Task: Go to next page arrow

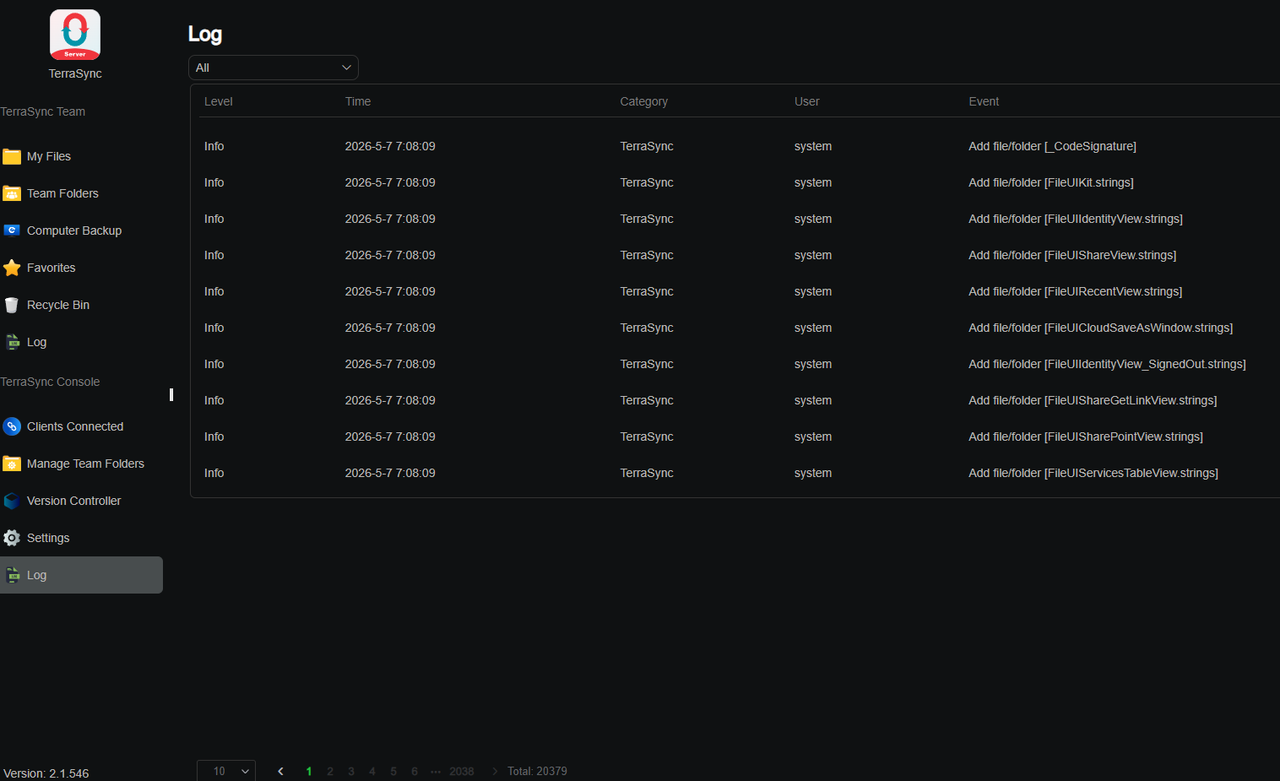Action: [x=495, y=771]
